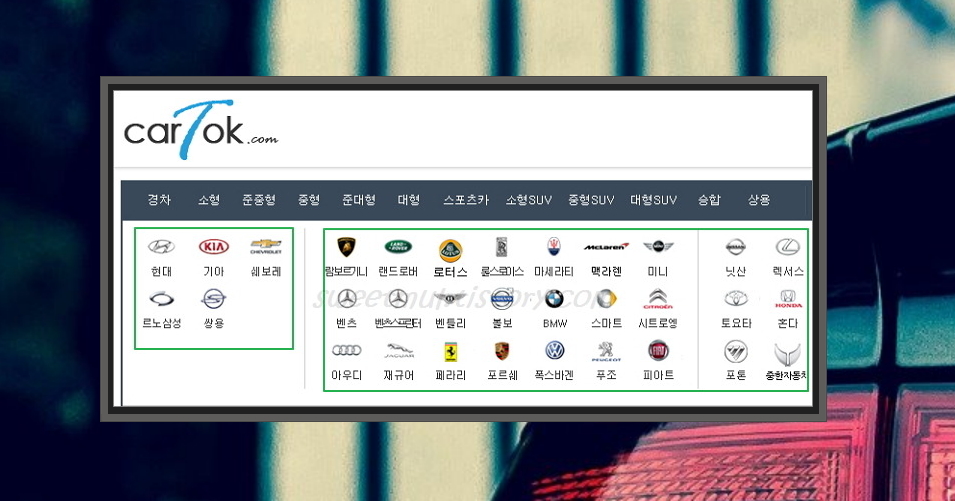Select the 경차 category tab
Image resolution: width=955 pixels, height=501 pixels.
159,200
